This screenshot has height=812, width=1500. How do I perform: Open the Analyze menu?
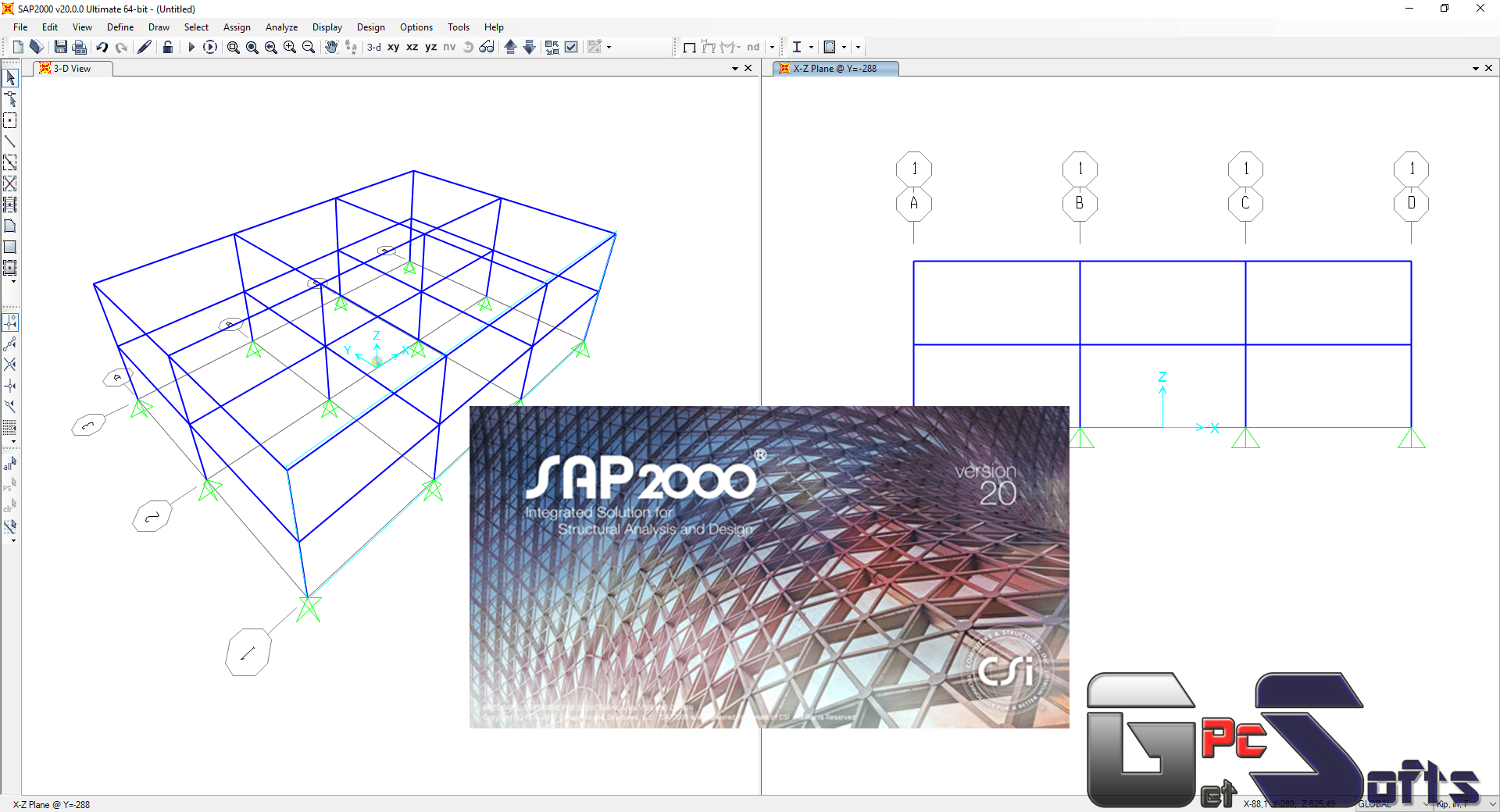pos(281,27)
